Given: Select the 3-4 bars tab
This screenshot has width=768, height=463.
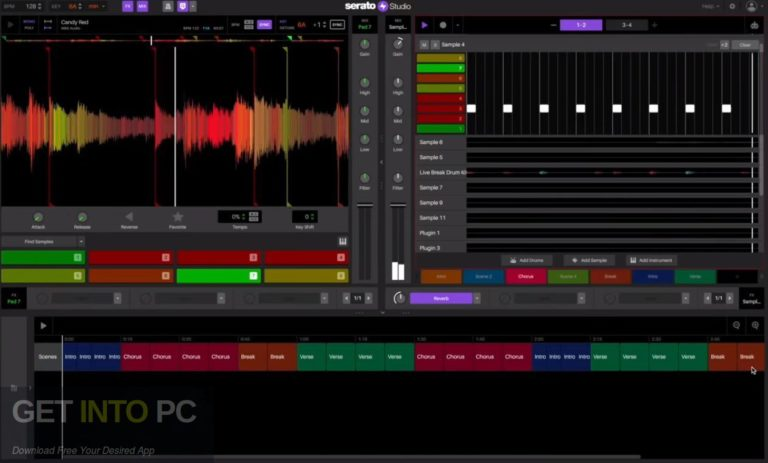Looking at the screenshot, I should click(x=627, y=25).
